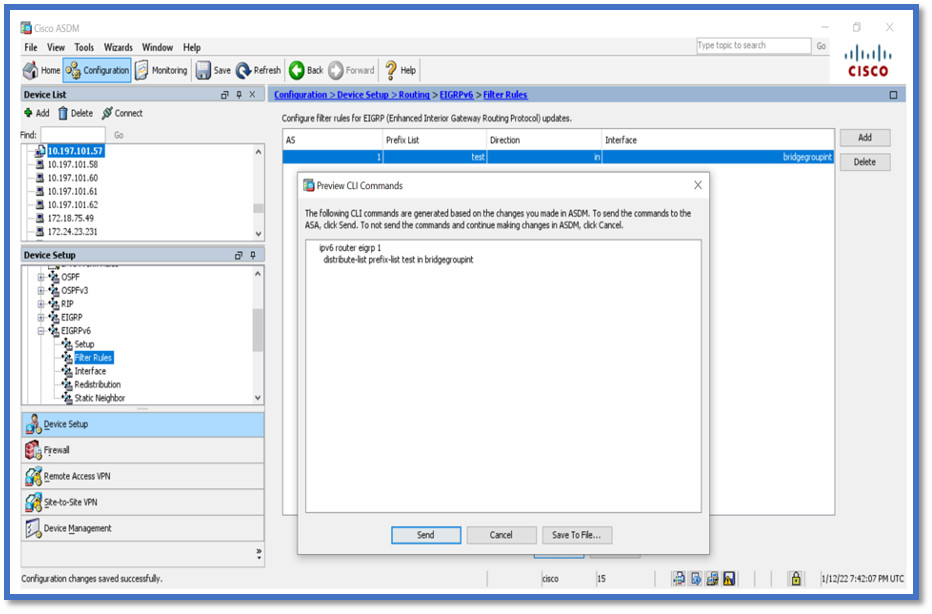Open the Wizards menu
Image resolution: width=932 pixels, height=614 pixels.
pyautogui.click(x=118, y=48)
